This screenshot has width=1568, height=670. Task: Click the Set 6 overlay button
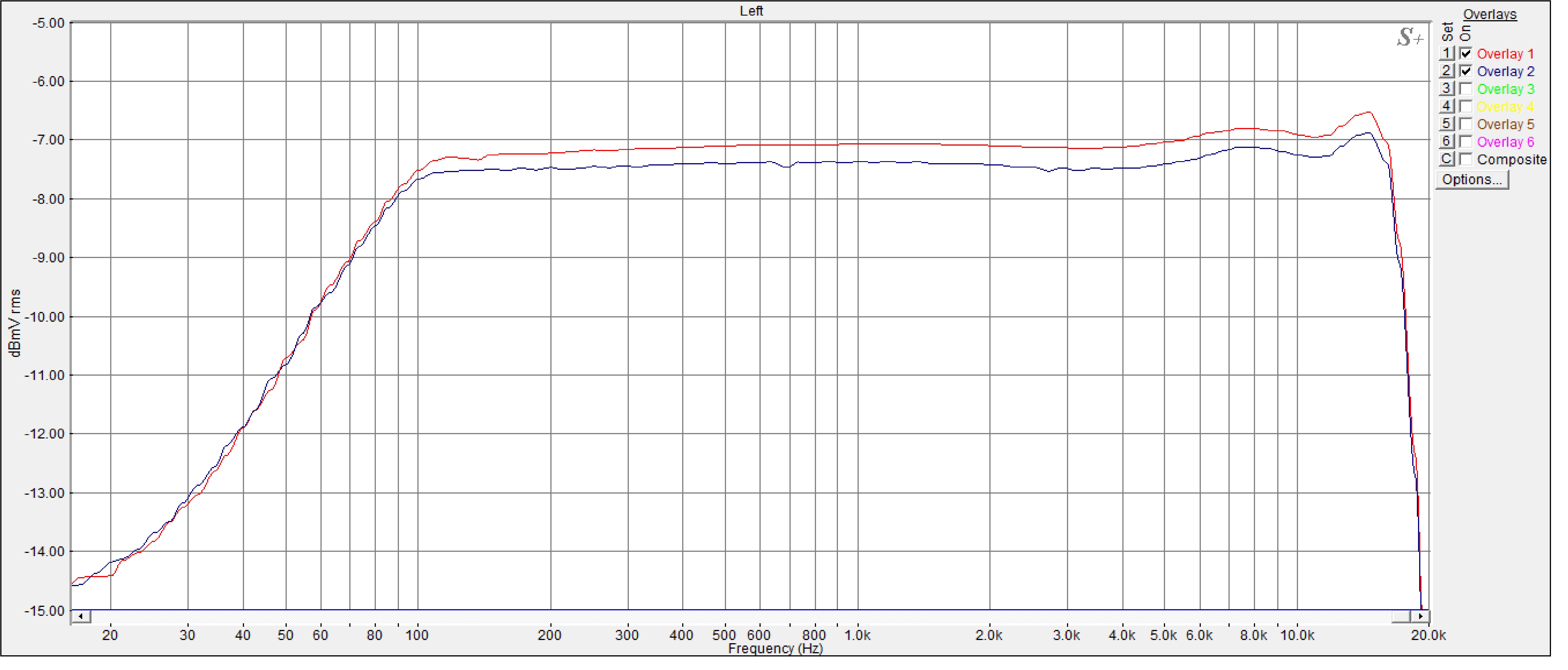[1447, 142]
